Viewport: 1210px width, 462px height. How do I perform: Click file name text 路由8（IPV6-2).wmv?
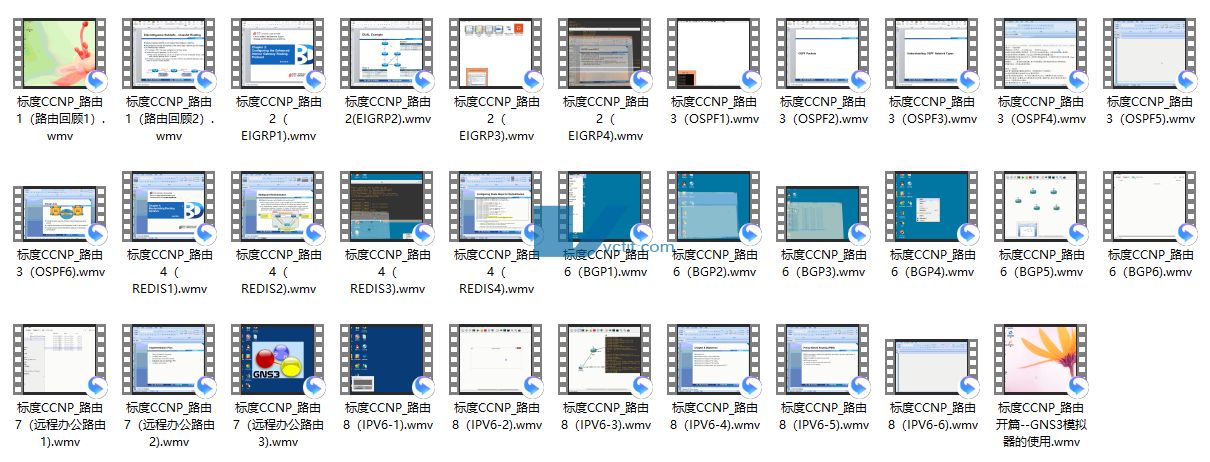tap(497, 416)
